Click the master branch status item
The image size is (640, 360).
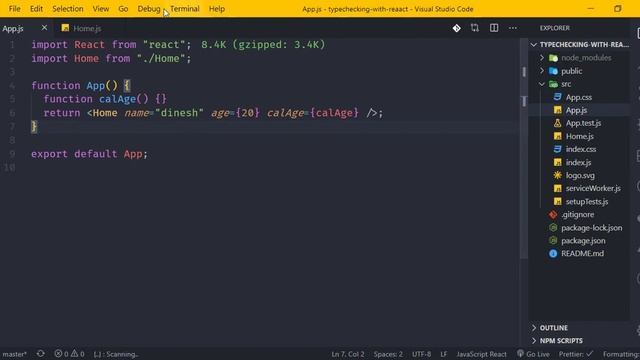(x=14, y=354)
